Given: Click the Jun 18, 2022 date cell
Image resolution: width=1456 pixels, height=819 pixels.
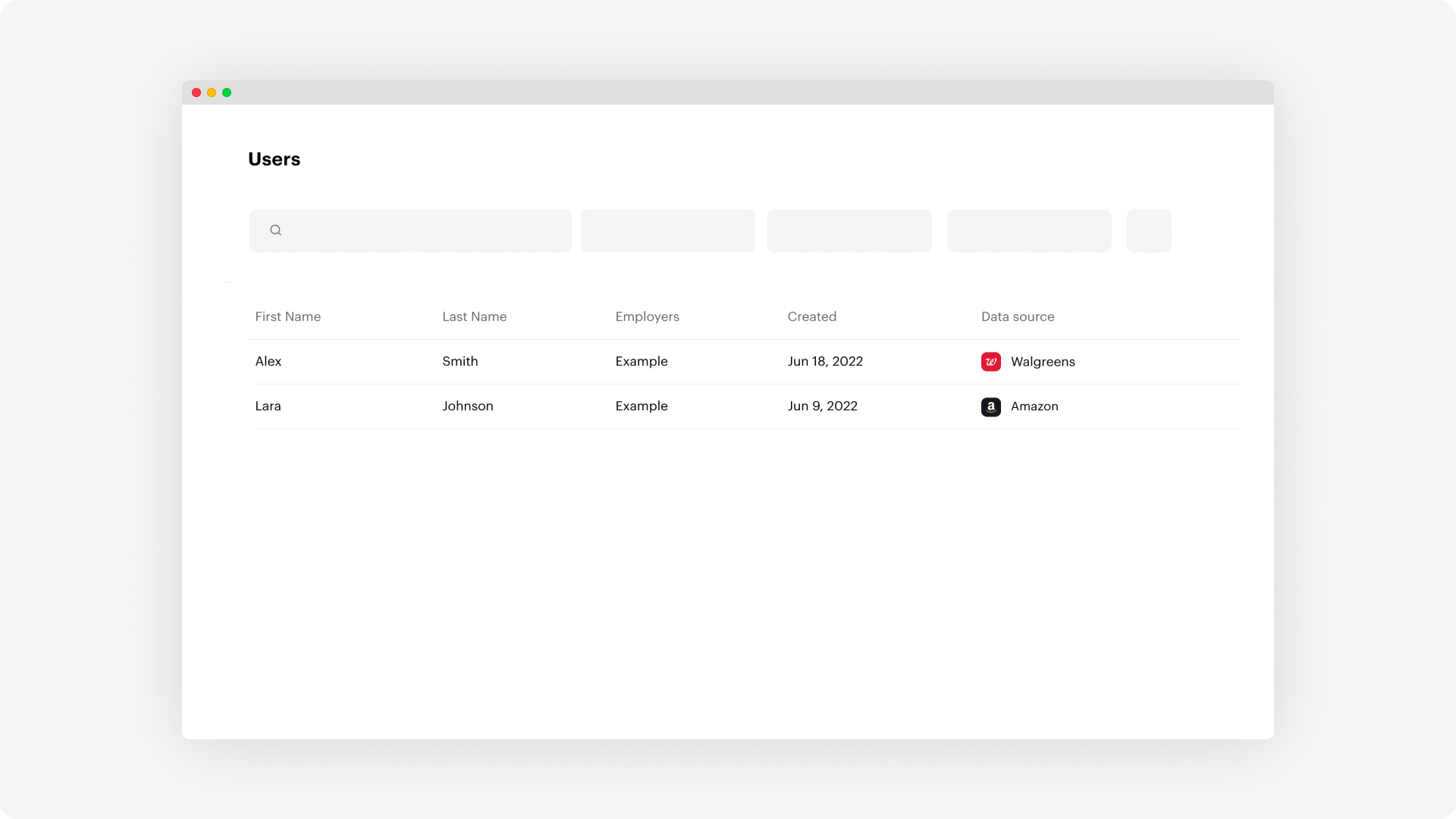Looking at the screenshot, I should (x=824, y=361).
